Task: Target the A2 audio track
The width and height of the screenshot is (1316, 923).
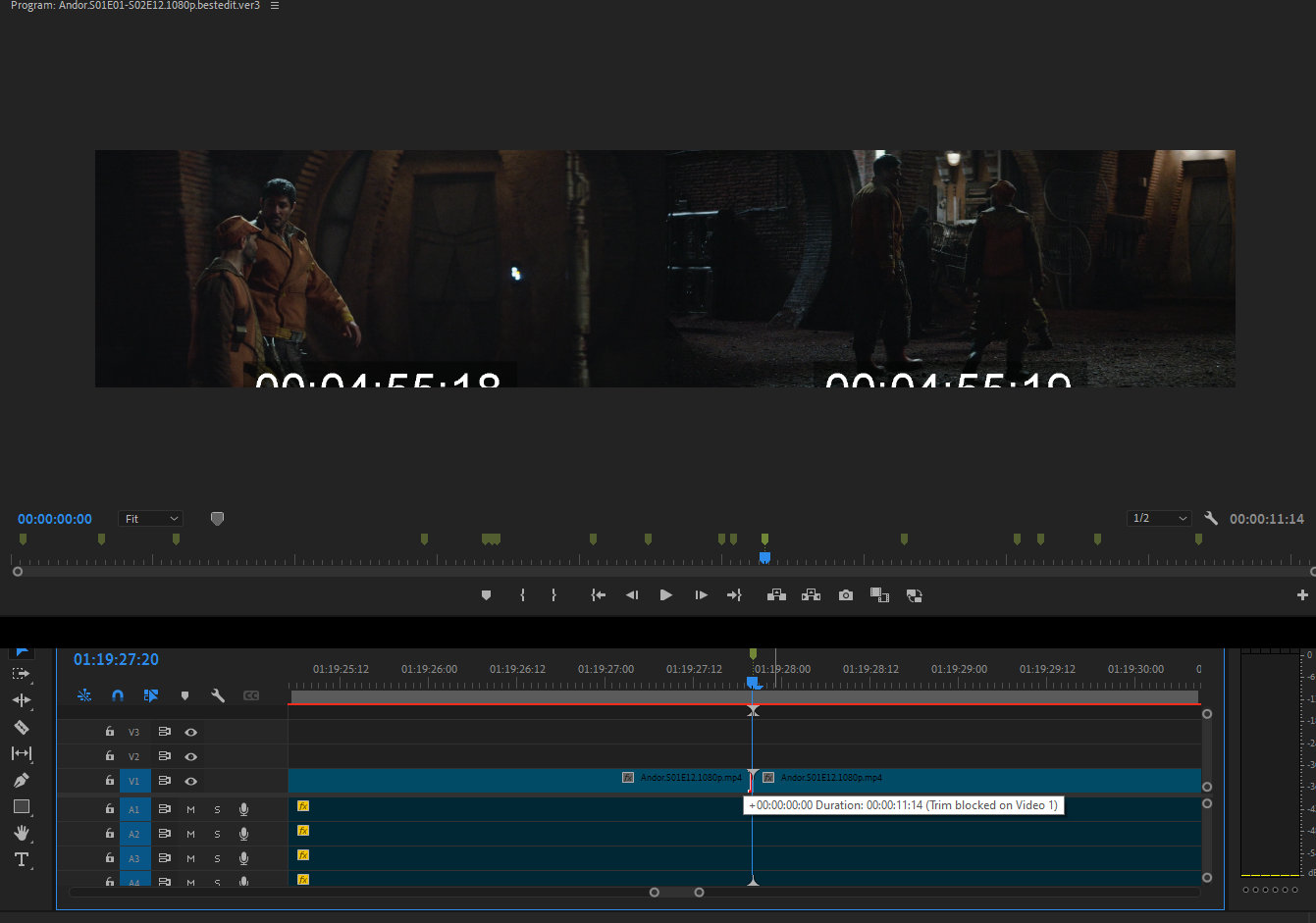Action: pos(134,834)
